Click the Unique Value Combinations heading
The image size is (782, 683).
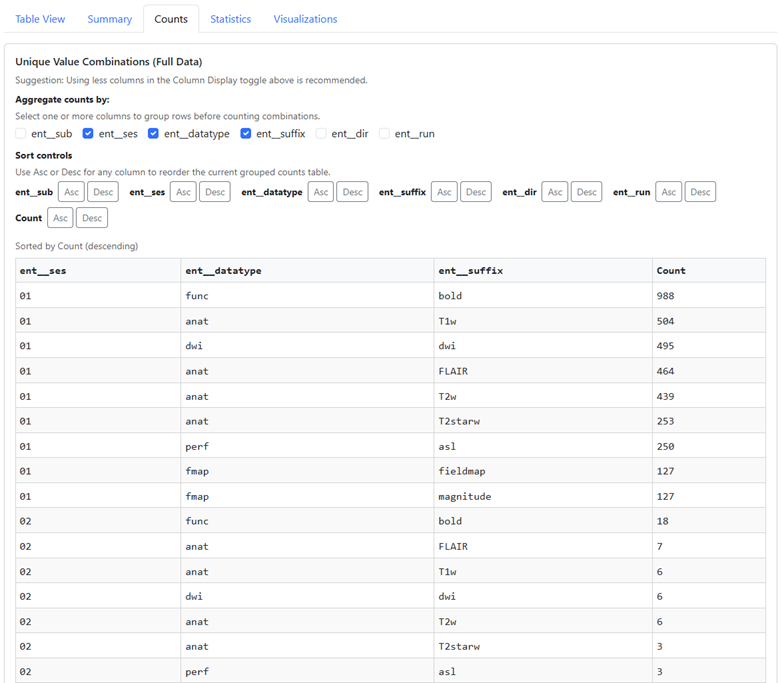(108, 61)
